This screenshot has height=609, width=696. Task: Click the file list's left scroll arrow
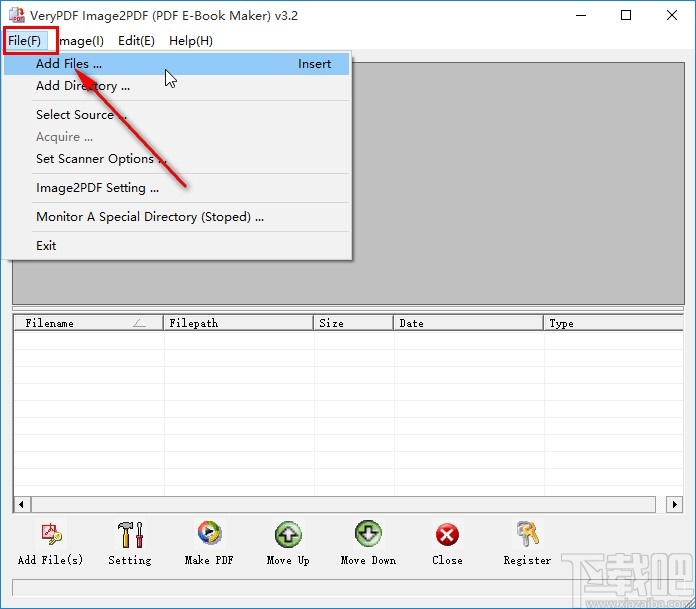coord(22,504)
